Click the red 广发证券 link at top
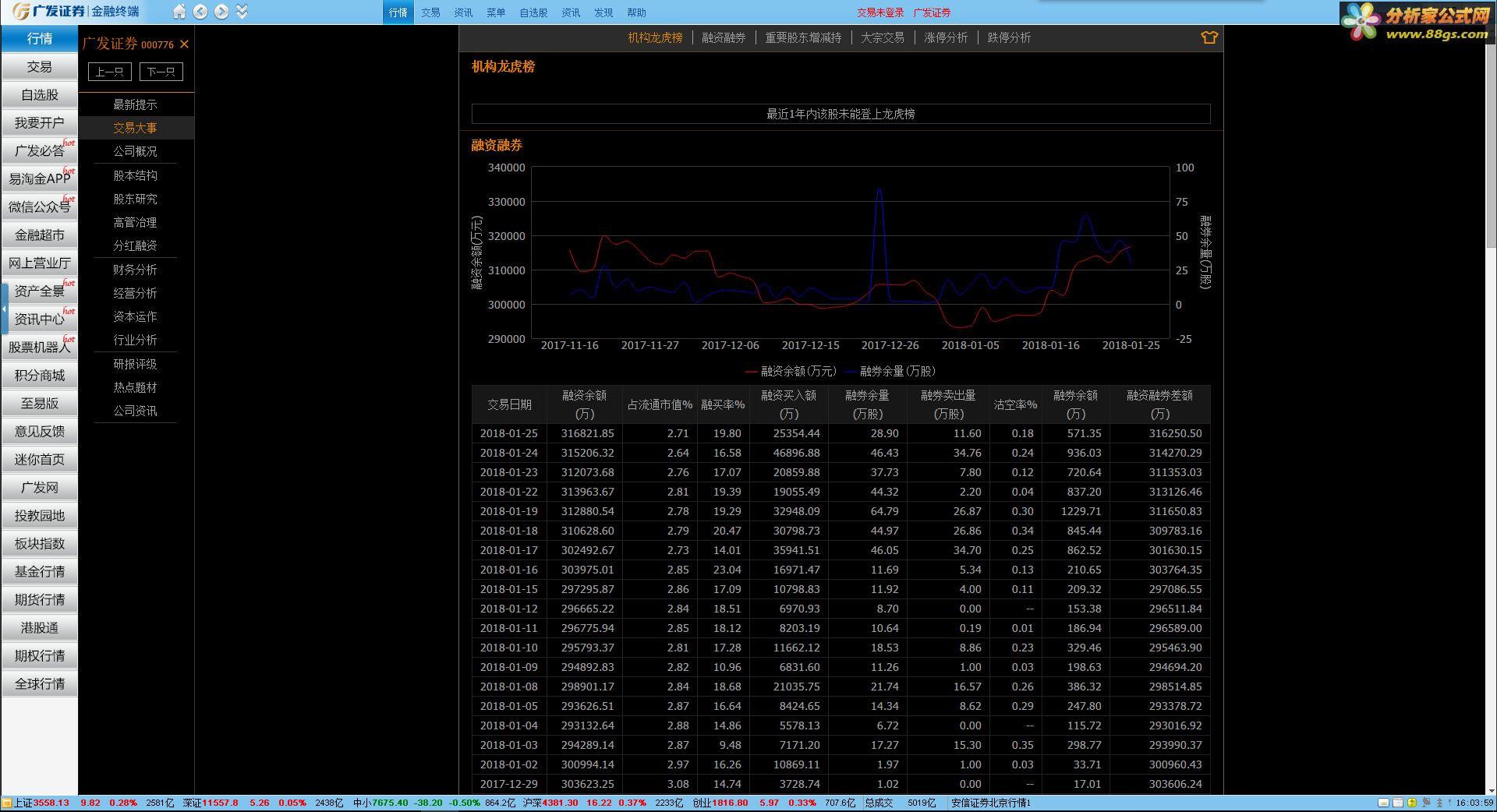Screen dimensions: 1497x812 tap(932, 12)
